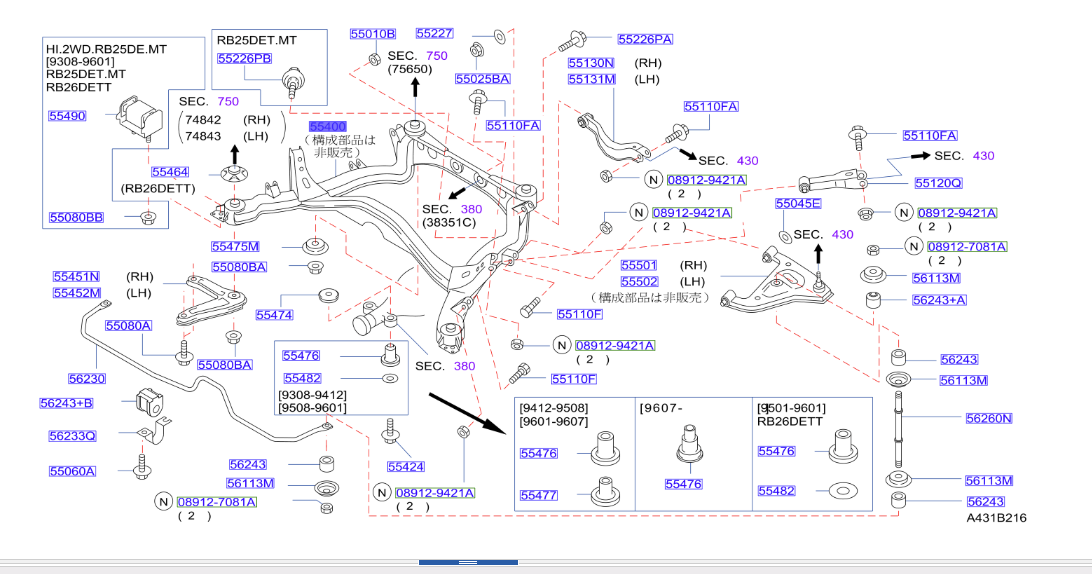Open part number 55477 link
Image resolution: width=1092 pixels, height=574 pixels.
click(538, 495)
